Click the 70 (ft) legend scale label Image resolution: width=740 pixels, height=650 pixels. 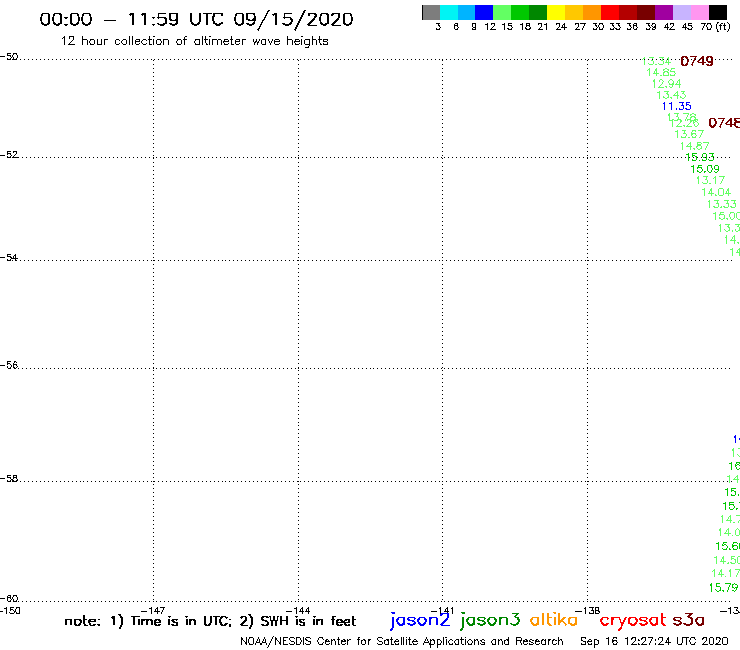(715, 27)
